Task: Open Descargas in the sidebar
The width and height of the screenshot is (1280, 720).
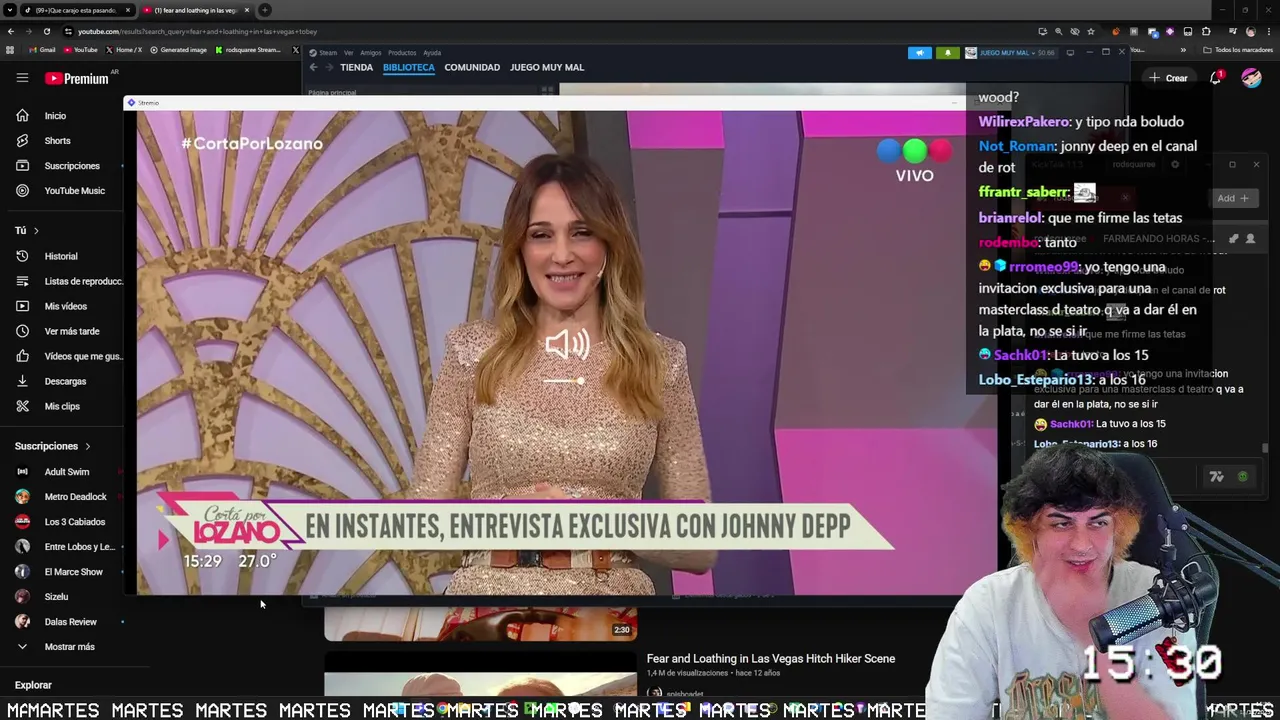Action: (x=65, y=381)
